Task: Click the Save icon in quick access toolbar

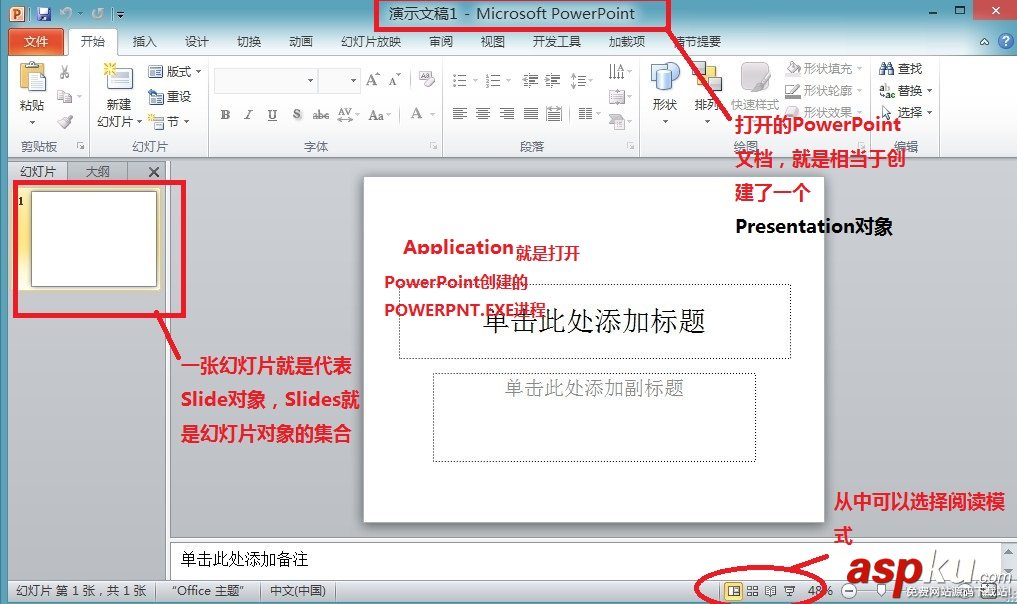Action: coord(43,13)
